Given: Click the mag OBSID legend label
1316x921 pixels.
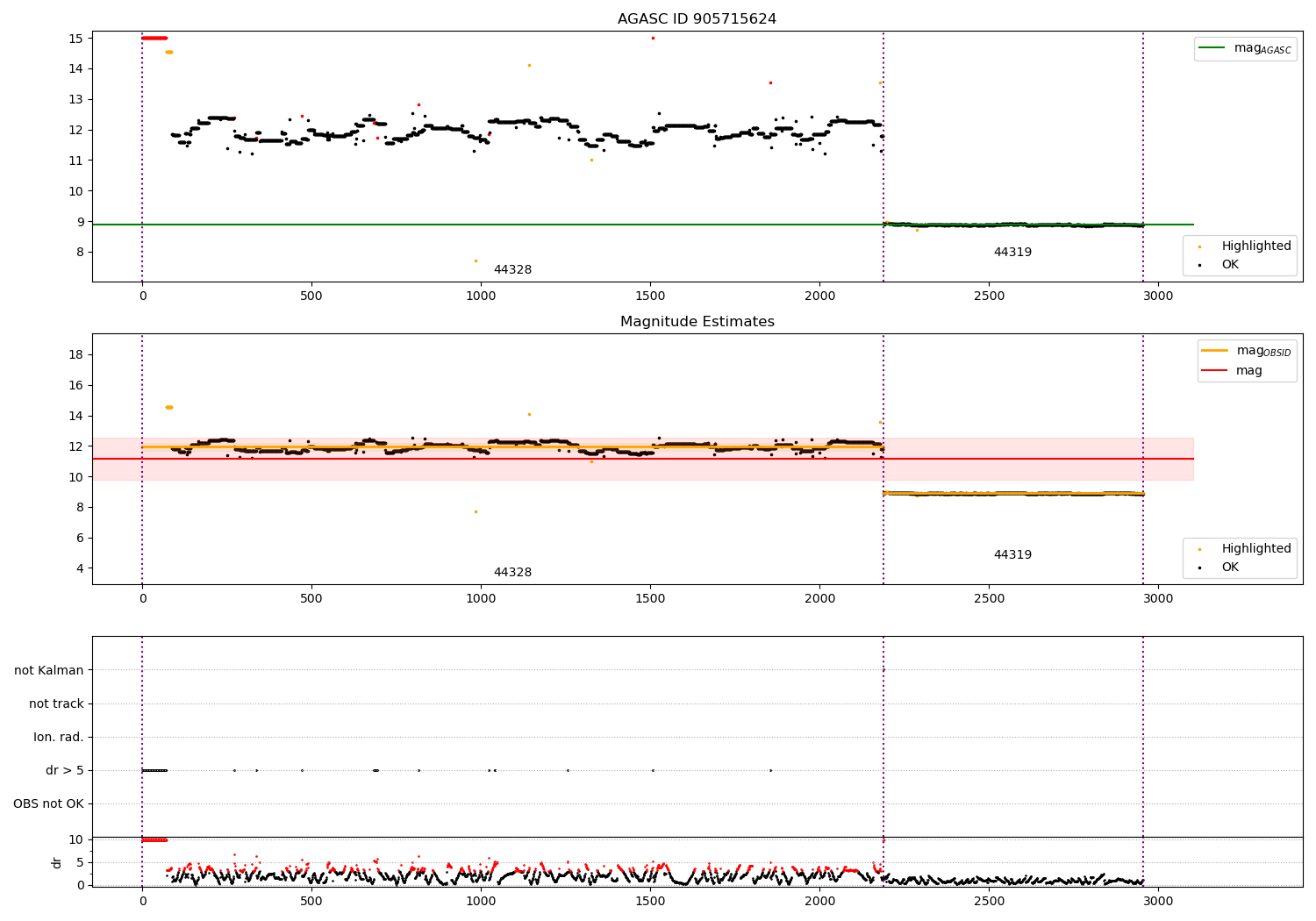Looking at the screenshot, I should pos(1264,351).
